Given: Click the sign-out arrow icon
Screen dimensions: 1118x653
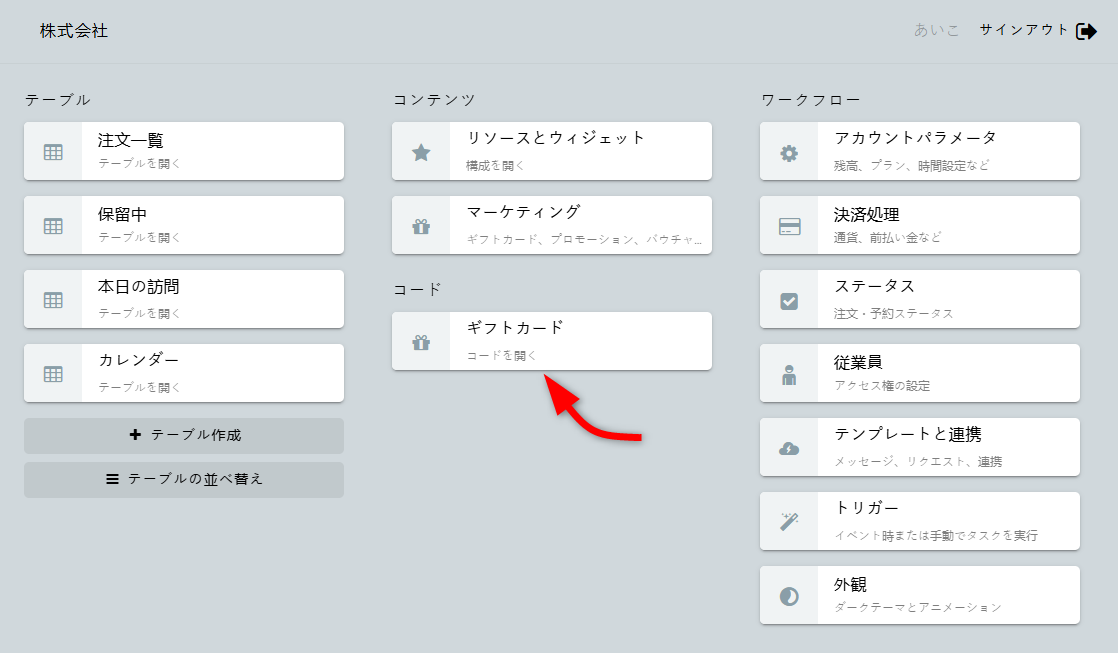Looking at the screenshot, I should click(1086, 31).
